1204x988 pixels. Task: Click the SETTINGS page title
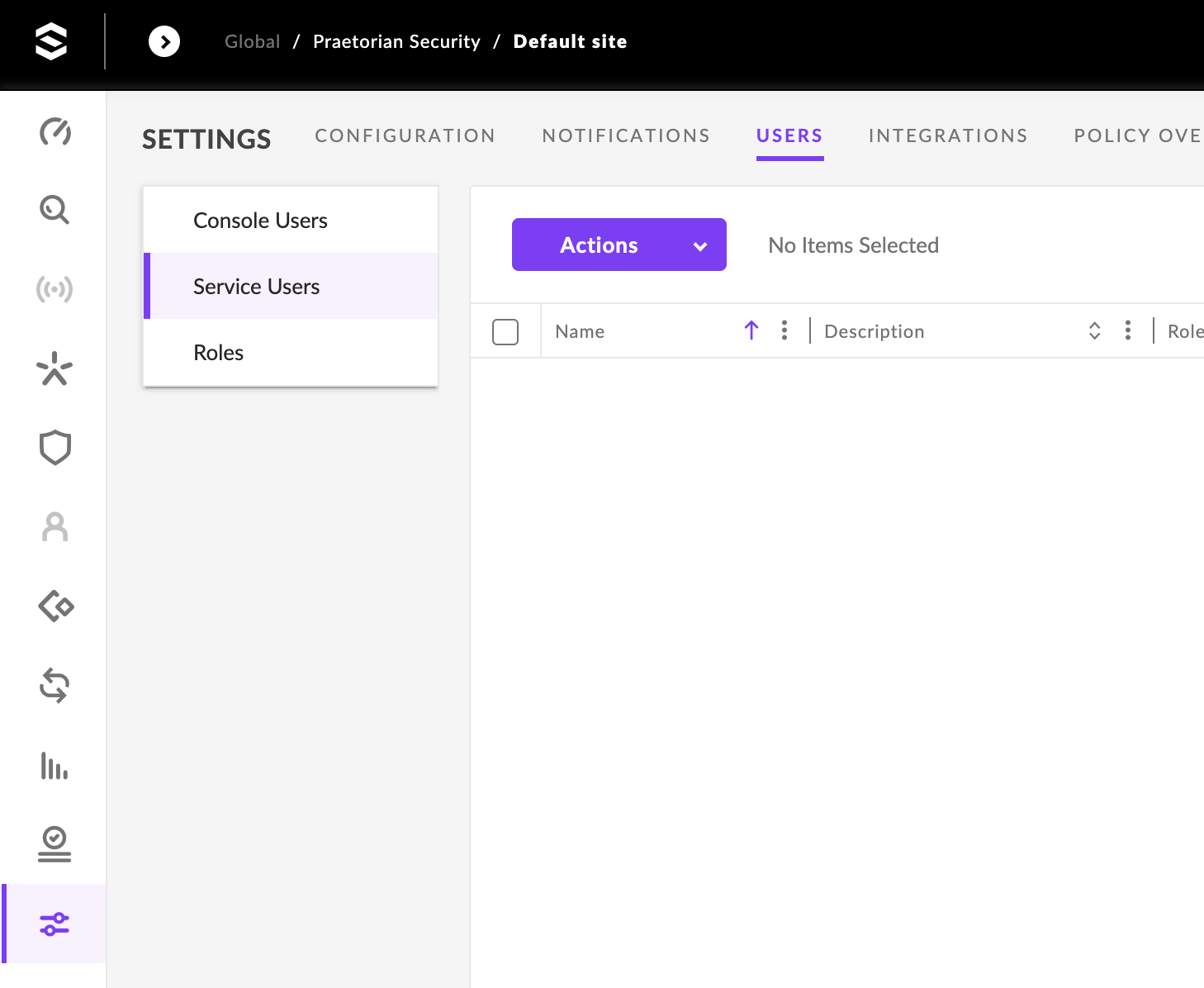pyautogui.click(x=206, y=139)
